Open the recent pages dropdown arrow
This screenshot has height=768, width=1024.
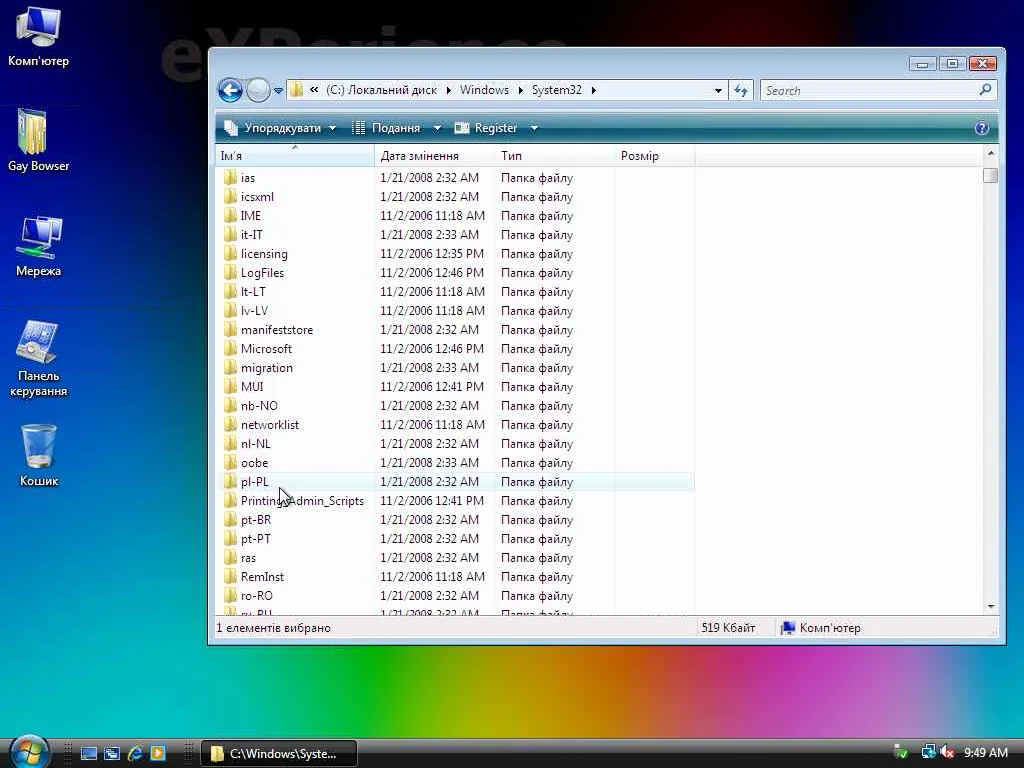click(278, 91)
